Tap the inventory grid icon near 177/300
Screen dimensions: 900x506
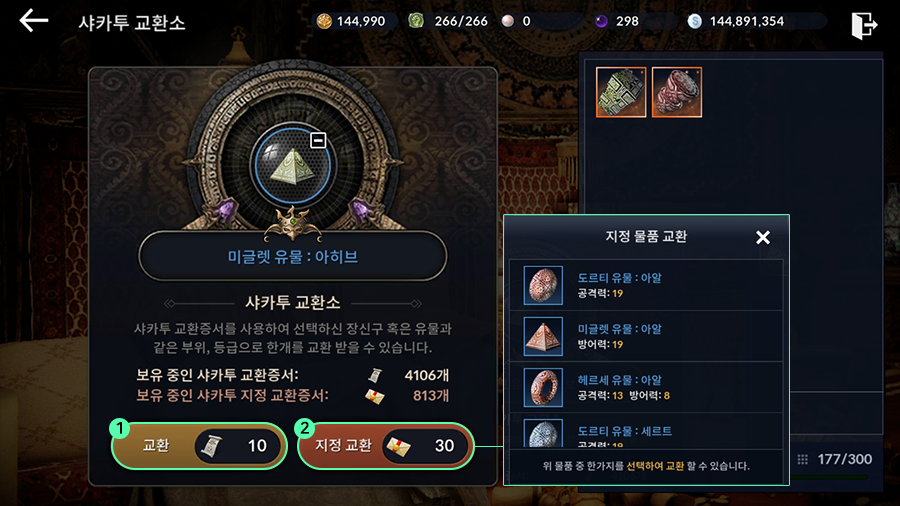click(802, 459)
